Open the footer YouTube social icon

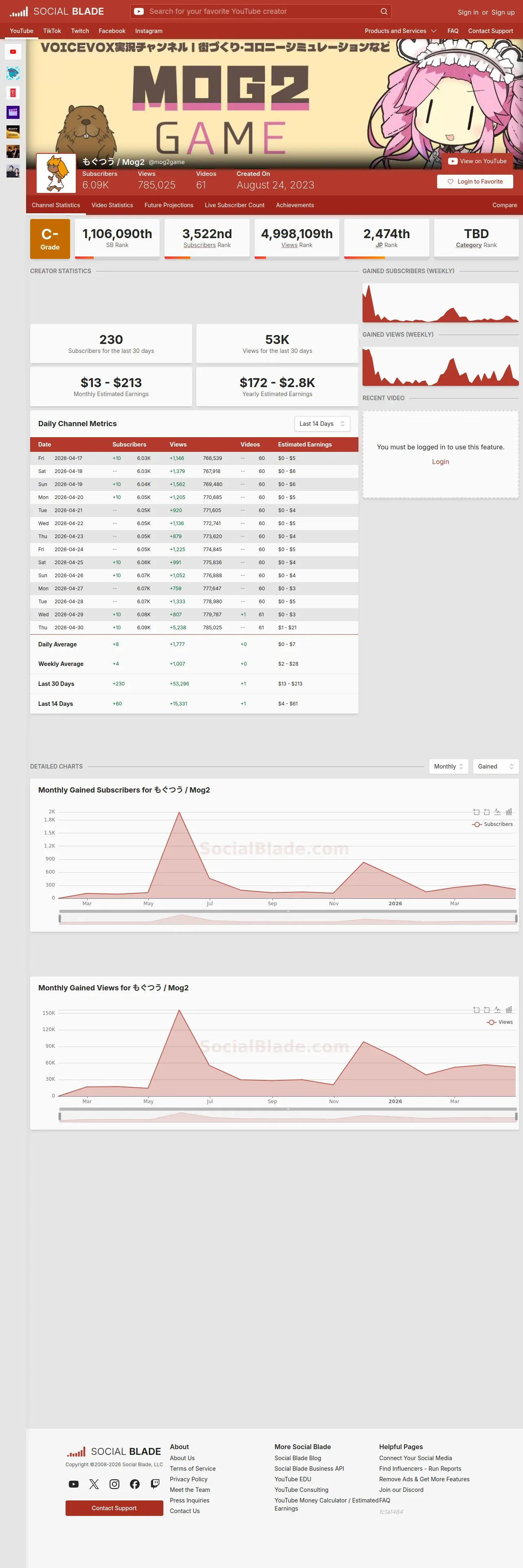(74, 1484)
